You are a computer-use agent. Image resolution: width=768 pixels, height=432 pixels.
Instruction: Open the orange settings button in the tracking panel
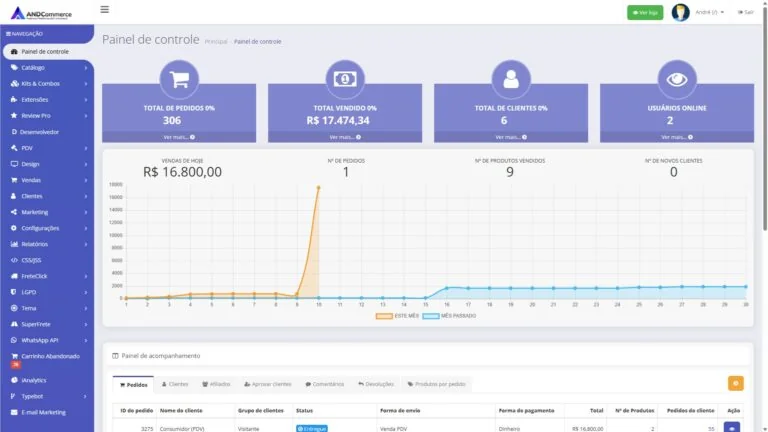click(735, 384)
